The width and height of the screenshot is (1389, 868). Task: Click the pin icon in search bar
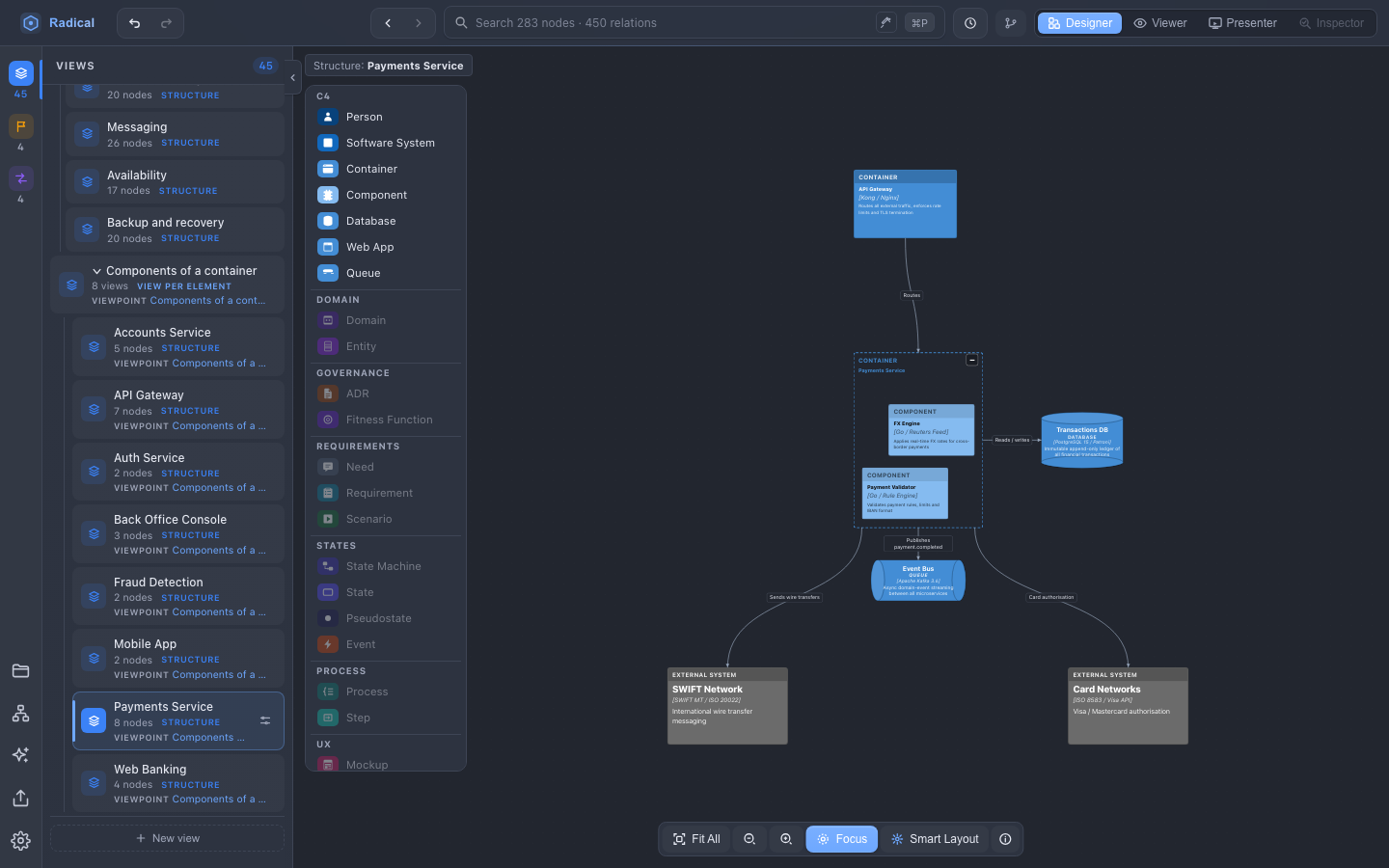(885, 22)
